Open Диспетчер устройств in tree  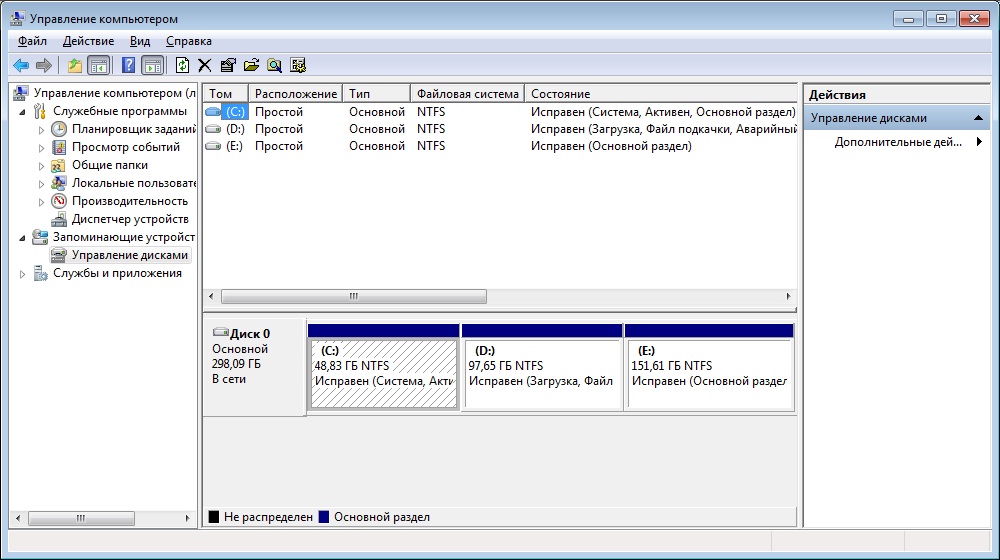pos(130,219)
